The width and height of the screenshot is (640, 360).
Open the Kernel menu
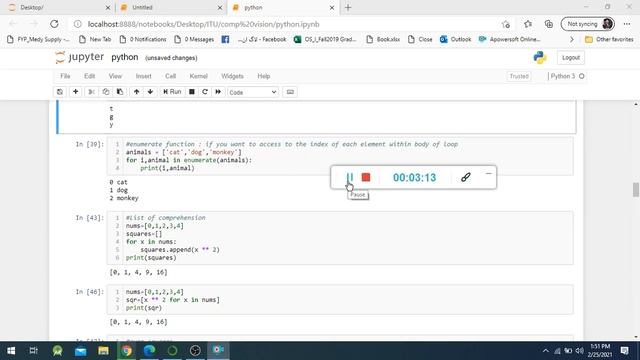coord(198,76)
